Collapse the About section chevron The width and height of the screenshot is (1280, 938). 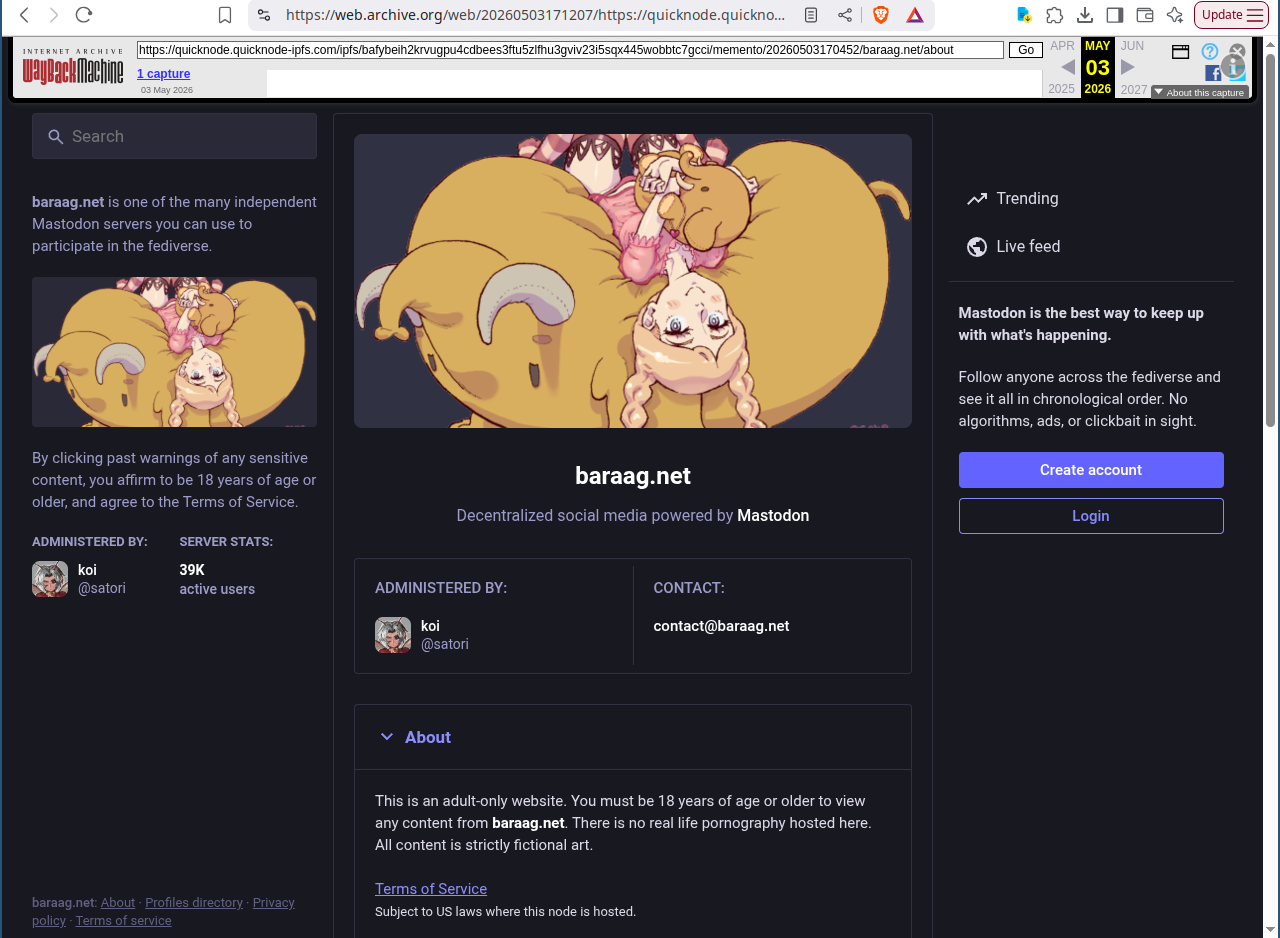387,737
